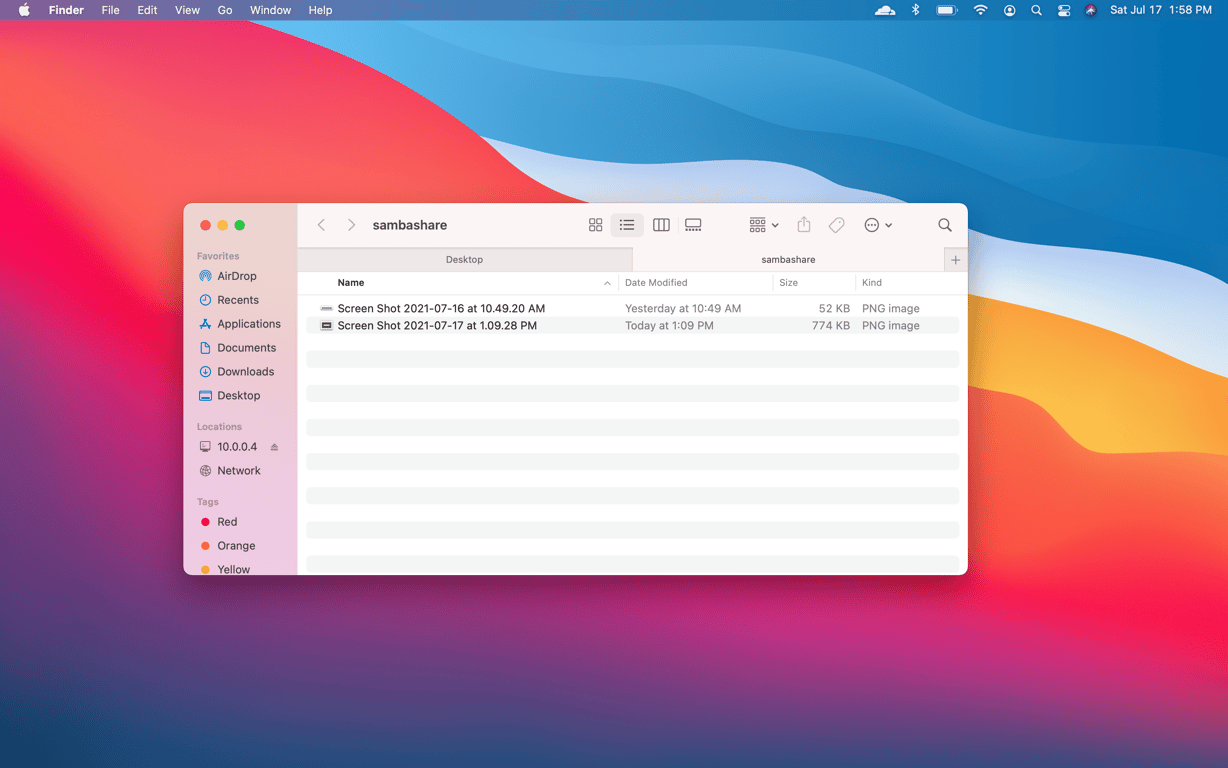Click the Share toolbar button
The image size is (1228, 768).
(803, 225)
